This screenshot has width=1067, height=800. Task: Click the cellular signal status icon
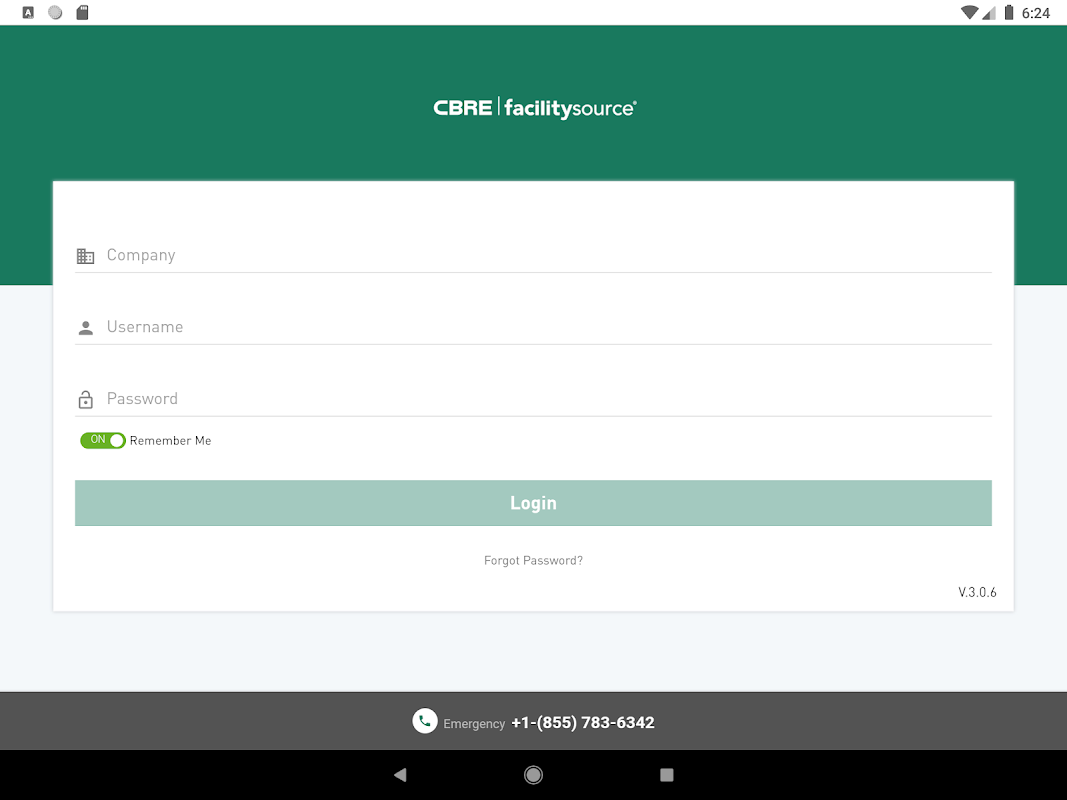pos(989,12)
